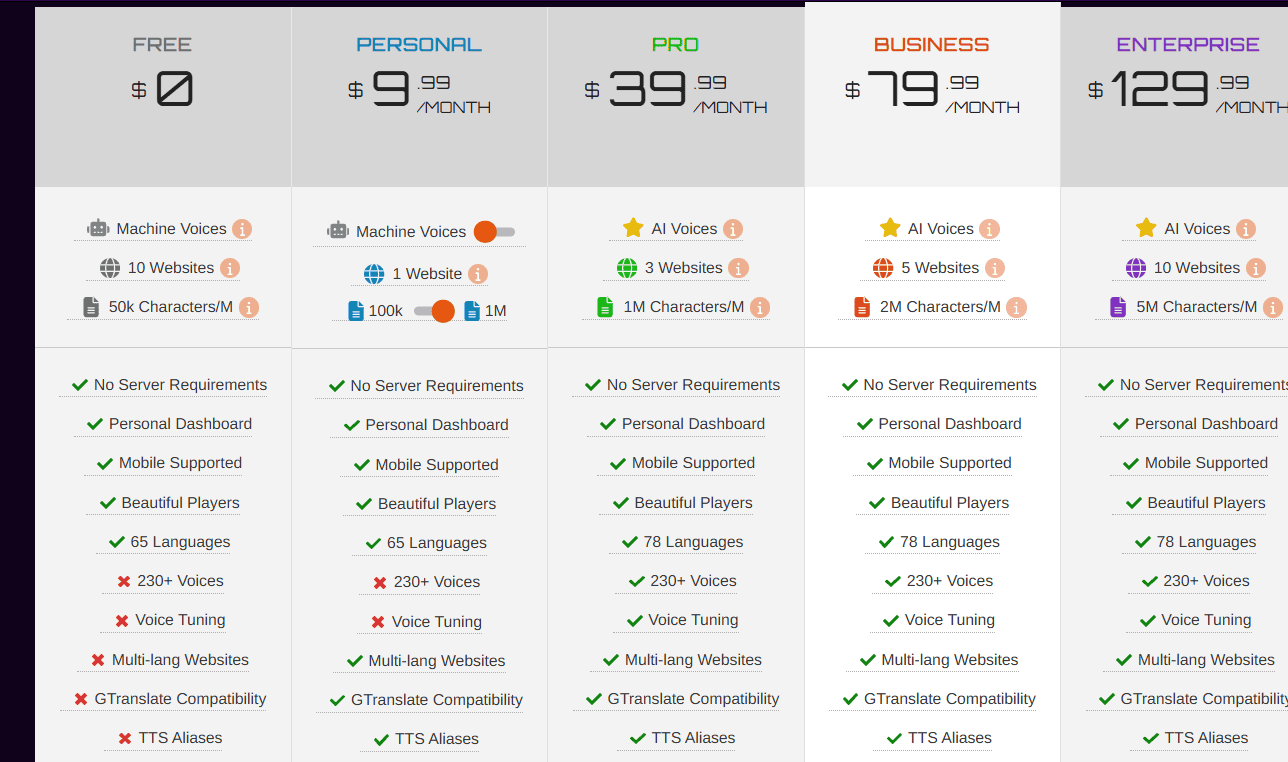
Task: Click Voice Tuning feature in Free plan
Action: click(180, 620)
